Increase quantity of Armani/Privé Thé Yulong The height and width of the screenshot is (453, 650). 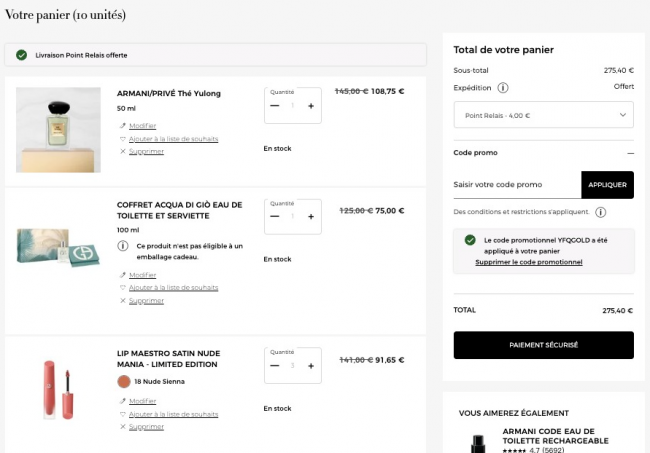click(x=311, y=105)
